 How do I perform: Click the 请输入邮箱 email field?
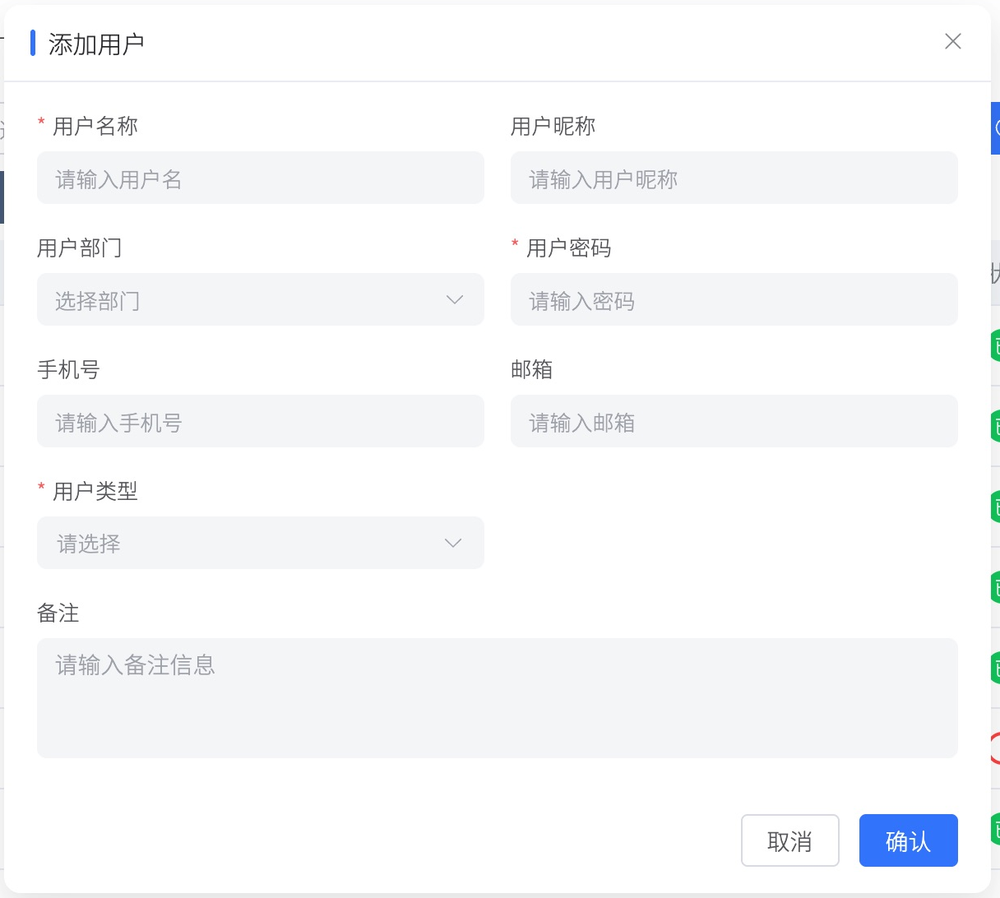click(x=734, y=422)
